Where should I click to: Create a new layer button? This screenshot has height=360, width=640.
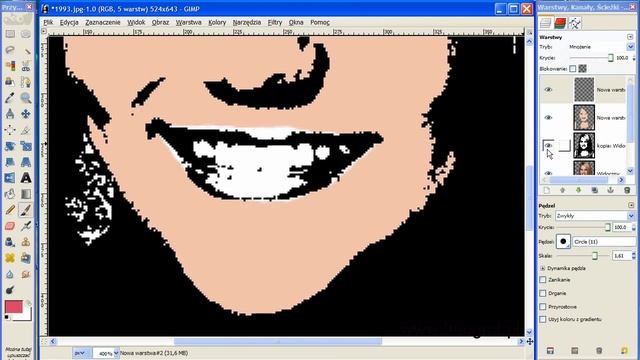click(547, 190)
